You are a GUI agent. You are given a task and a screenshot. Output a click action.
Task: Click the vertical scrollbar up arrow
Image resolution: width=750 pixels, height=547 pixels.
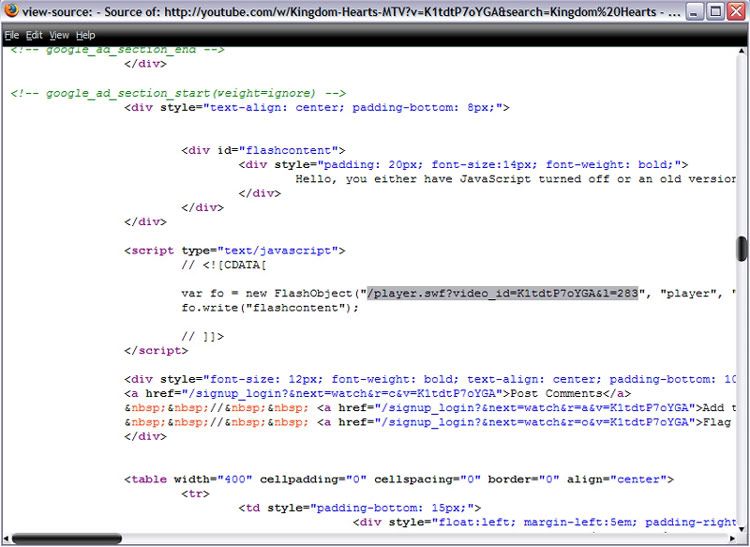[x=742, y=51]
